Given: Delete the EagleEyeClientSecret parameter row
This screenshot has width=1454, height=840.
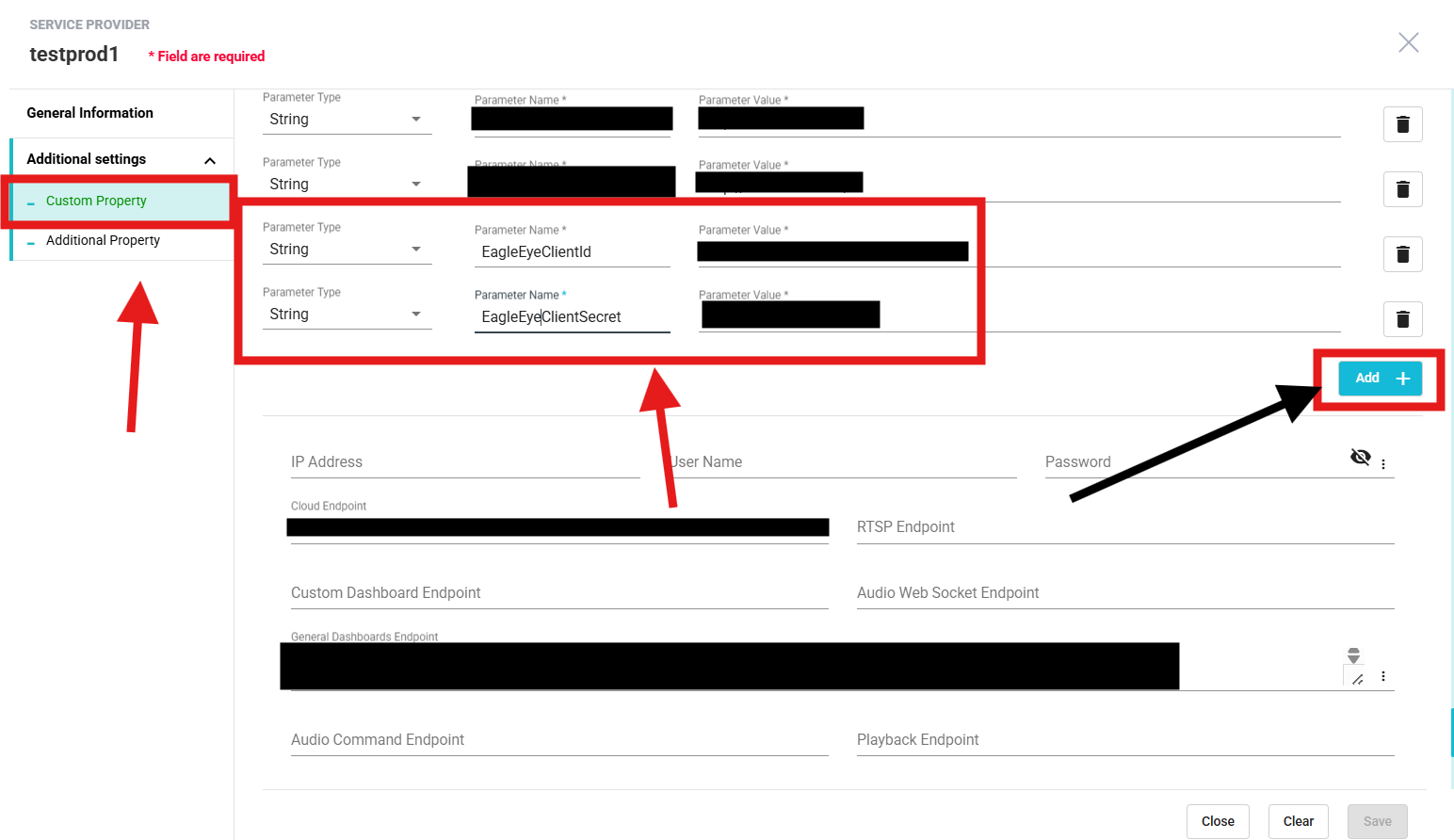Looking at the screenshot, I should click(1402, 319).
